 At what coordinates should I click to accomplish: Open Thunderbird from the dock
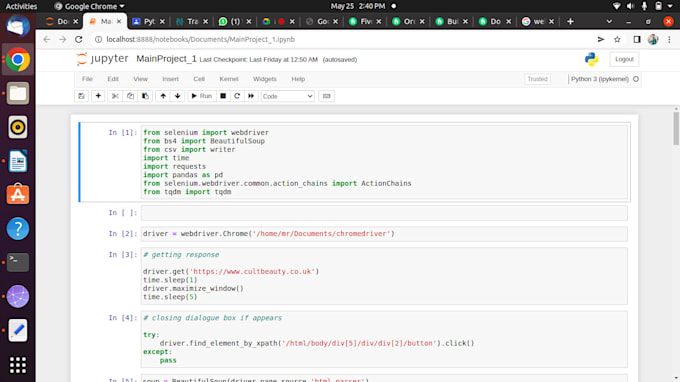[x=18, y=26]
